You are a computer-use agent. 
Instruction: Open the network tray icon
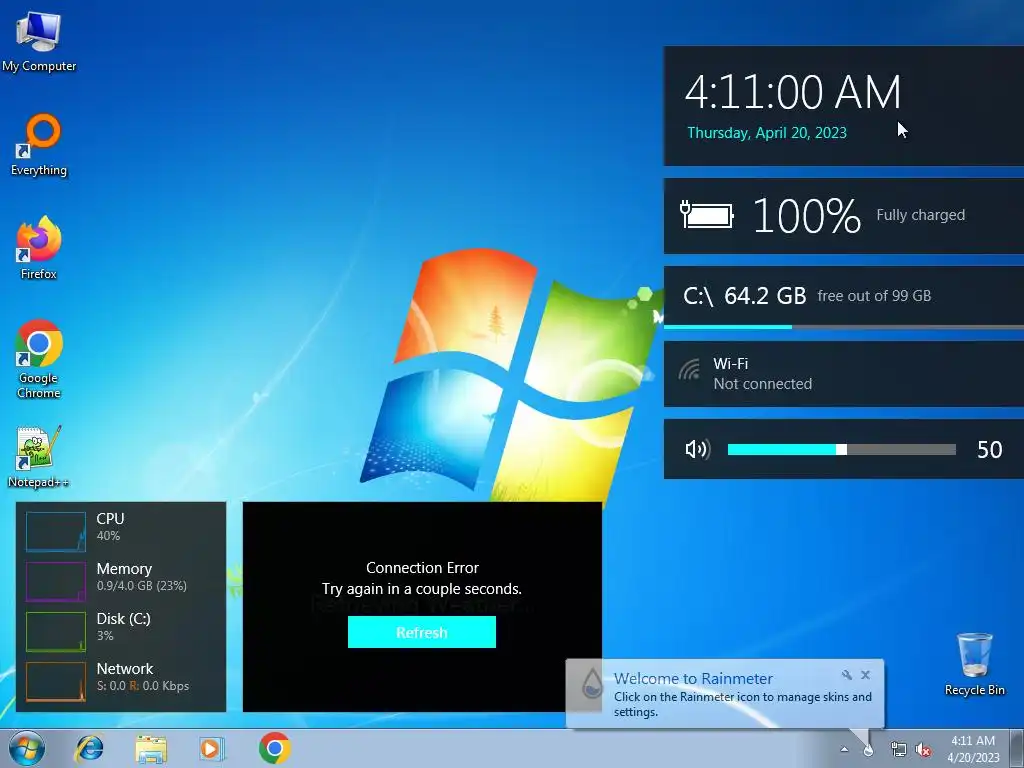tap(899, 750)
